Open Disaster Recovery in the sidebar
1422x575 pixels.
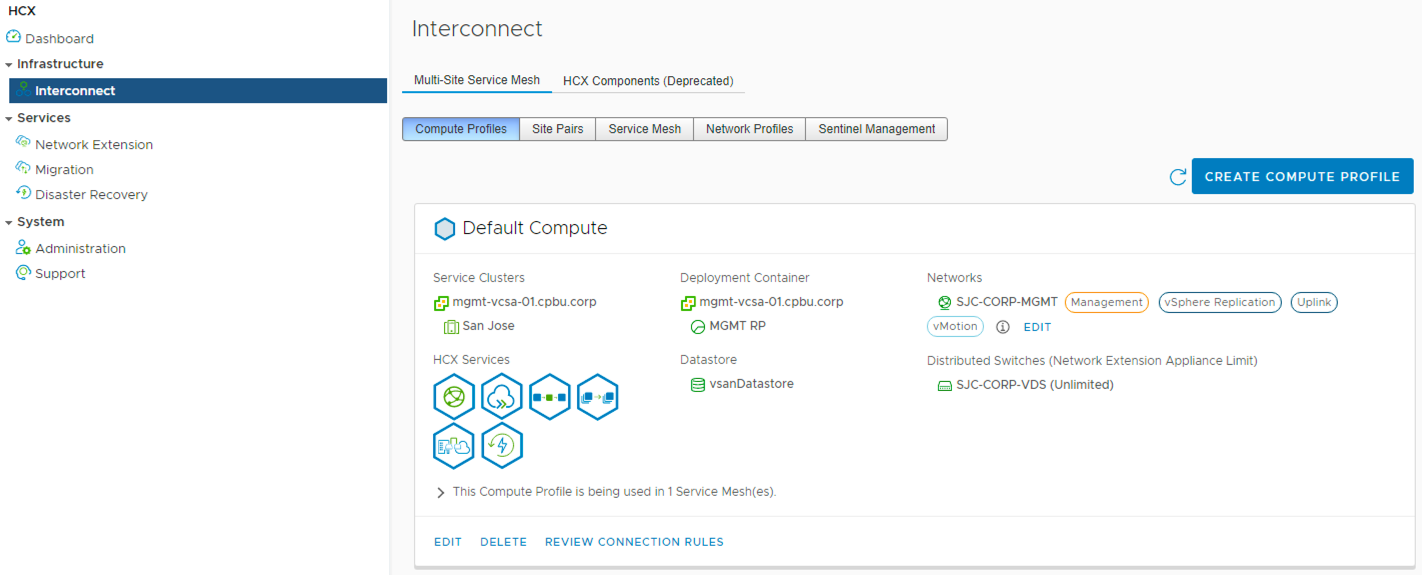point(91,194)
